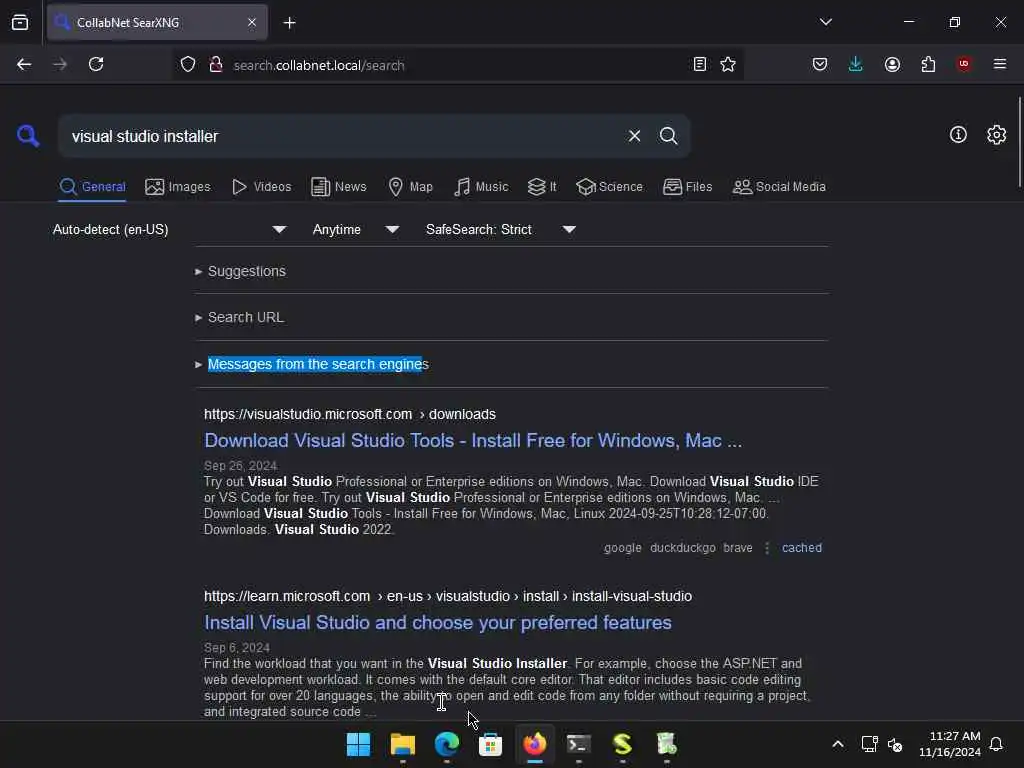Toggle reader view icon

[699, 64]
